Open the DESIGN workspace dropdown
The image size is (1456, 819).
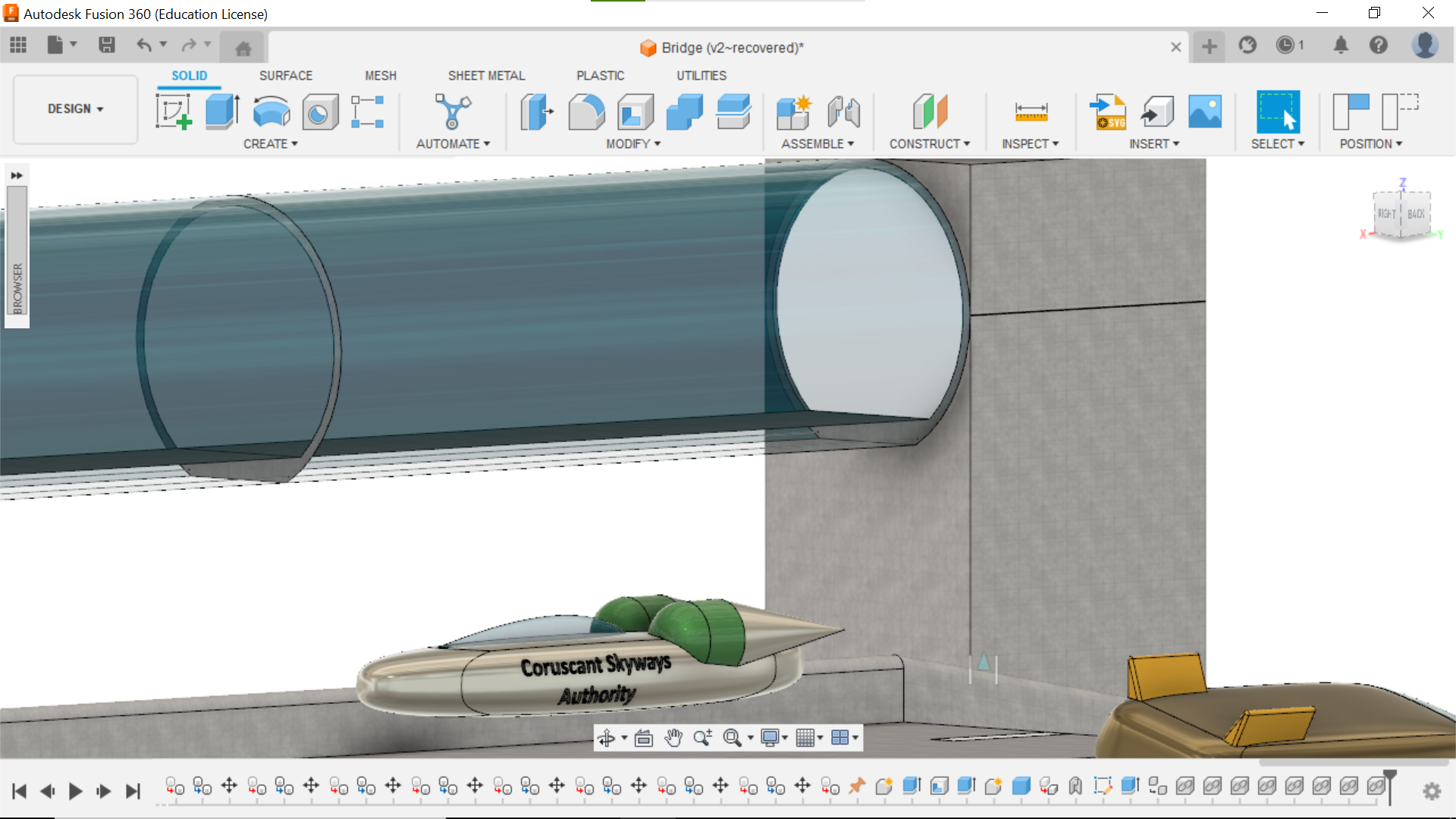(x=75, y=108)
